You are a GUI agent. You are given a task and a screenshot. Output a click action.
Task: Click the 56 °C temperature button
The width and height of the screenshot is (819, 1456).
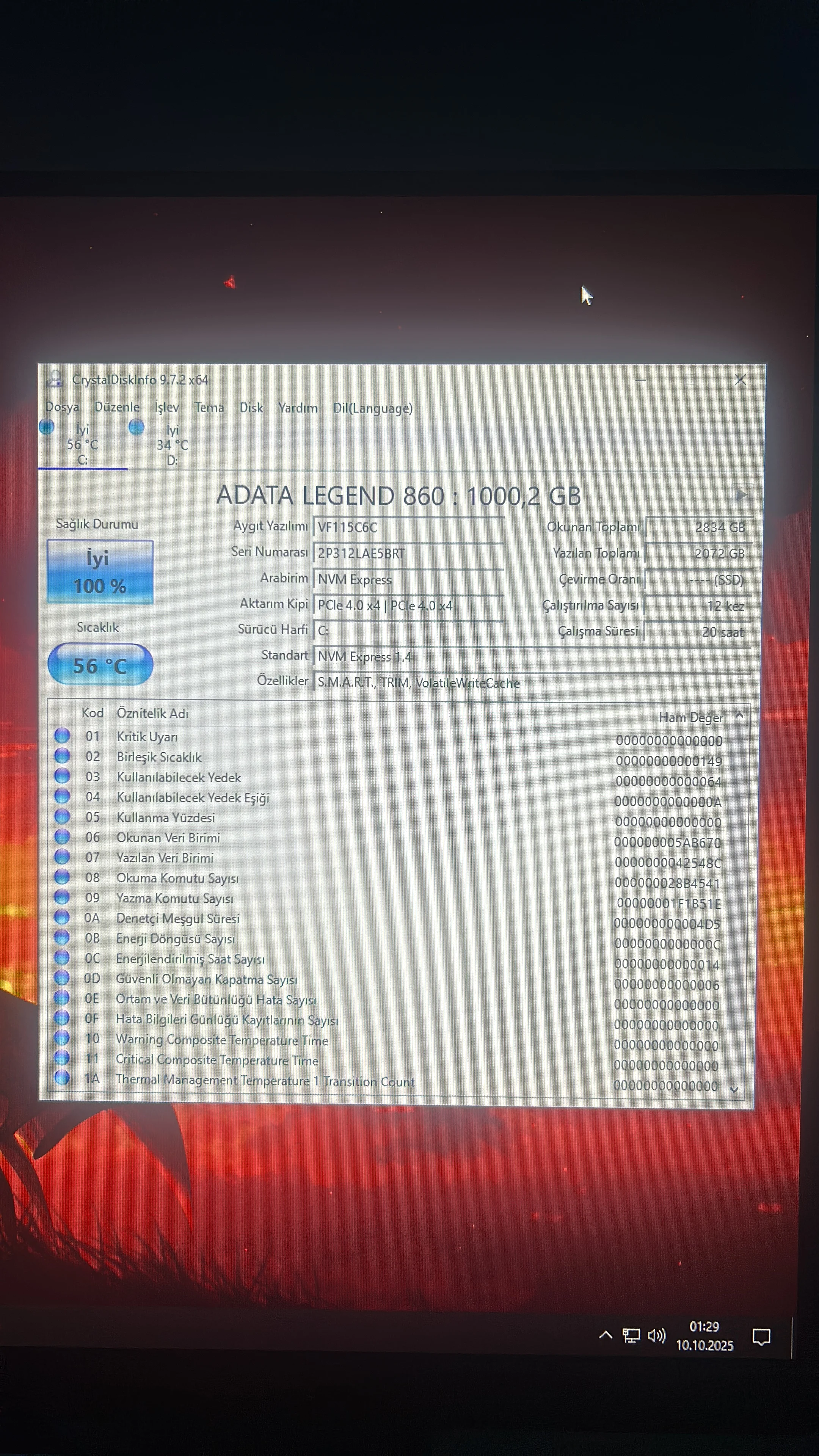click(x=100, y=665)
